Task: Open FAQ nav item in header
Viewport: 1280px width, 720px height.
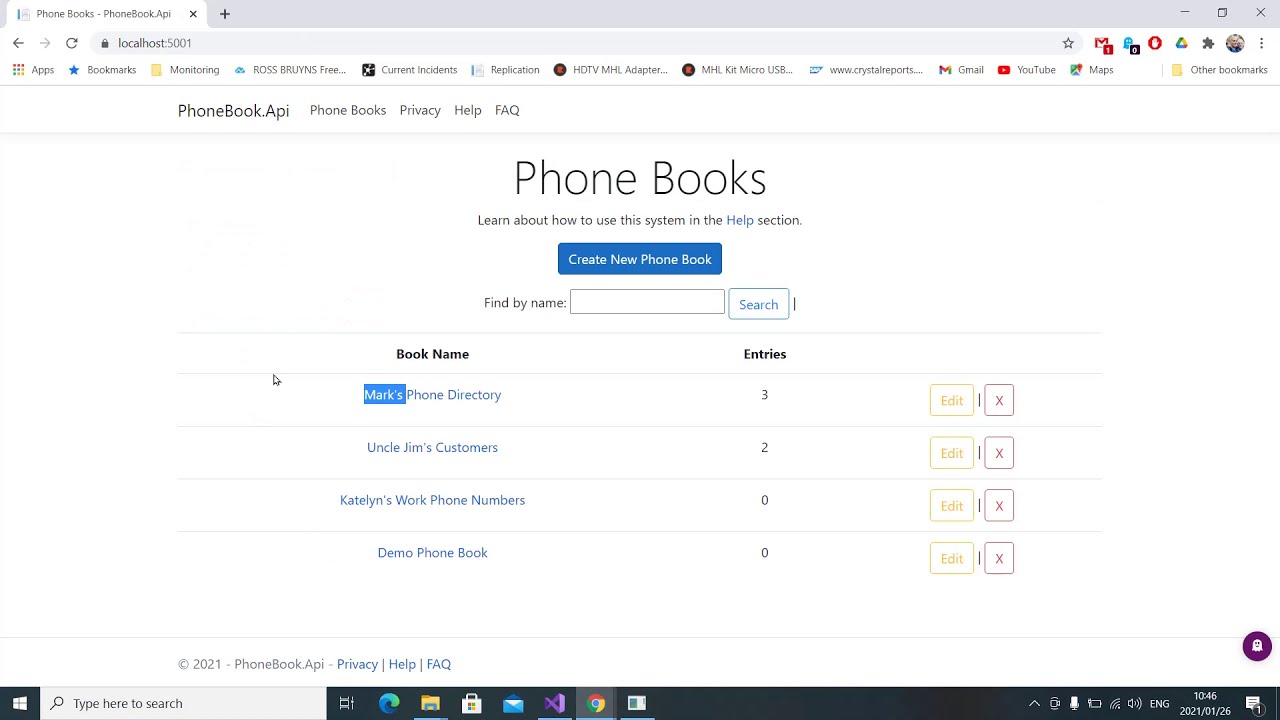Action: click(507, 110)
